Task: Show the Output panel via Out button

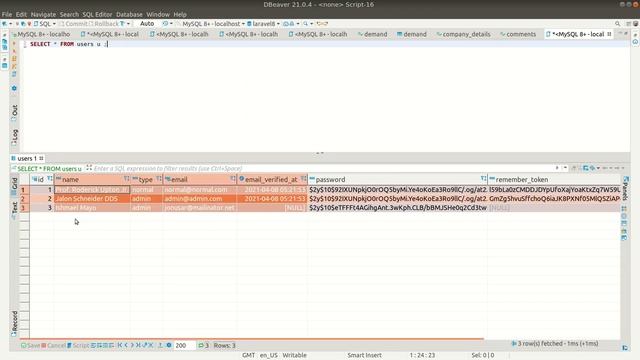Action: pyautogui.click(x=15, y=113)
